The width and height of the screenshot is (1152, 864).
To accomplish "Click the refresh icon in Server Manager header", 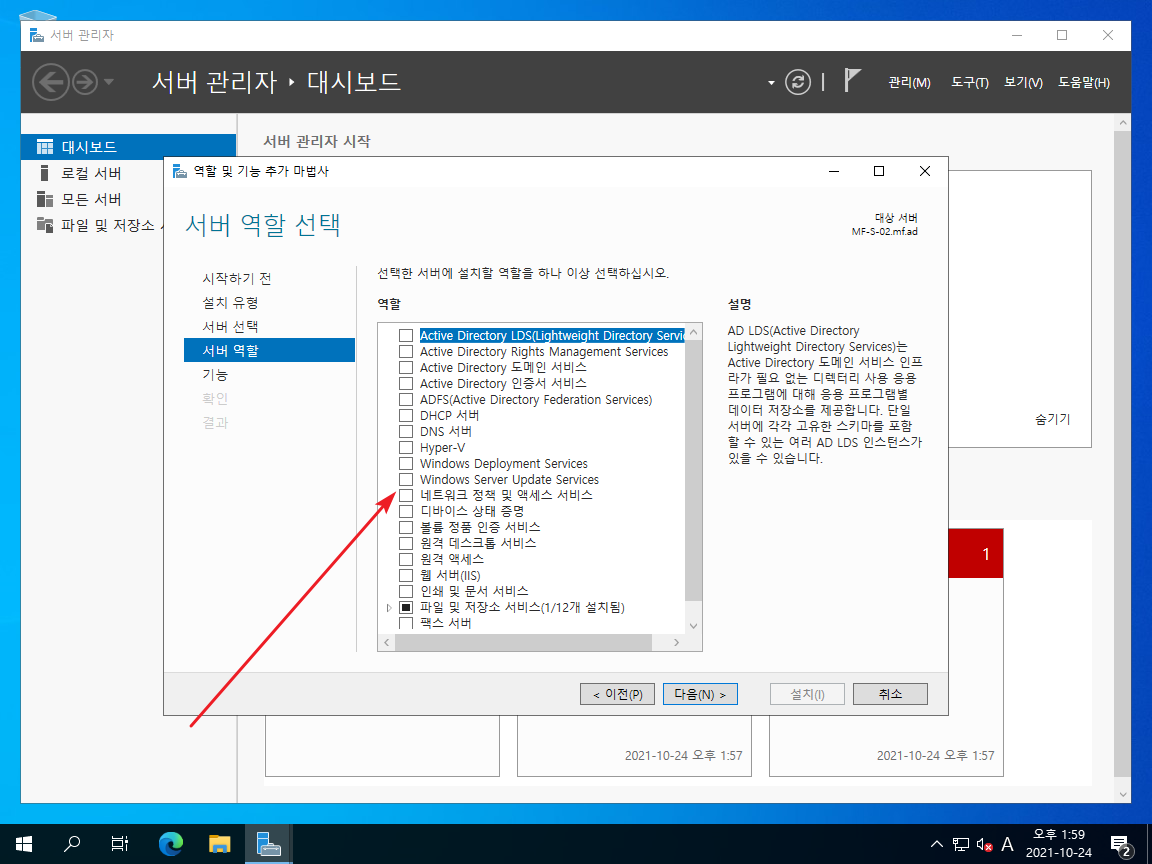I will pyautogui.click(x=798, y=82).
